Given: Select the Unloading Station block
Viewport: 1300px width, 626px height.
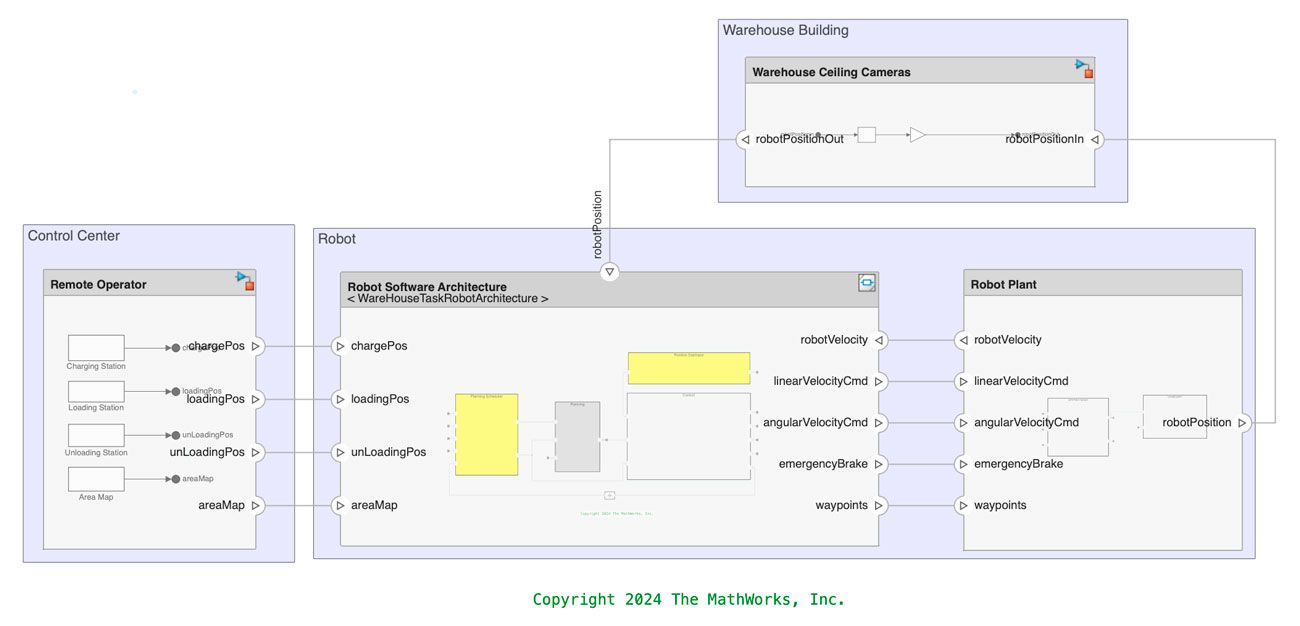Looking at the screenshot, I should [96, 435].
